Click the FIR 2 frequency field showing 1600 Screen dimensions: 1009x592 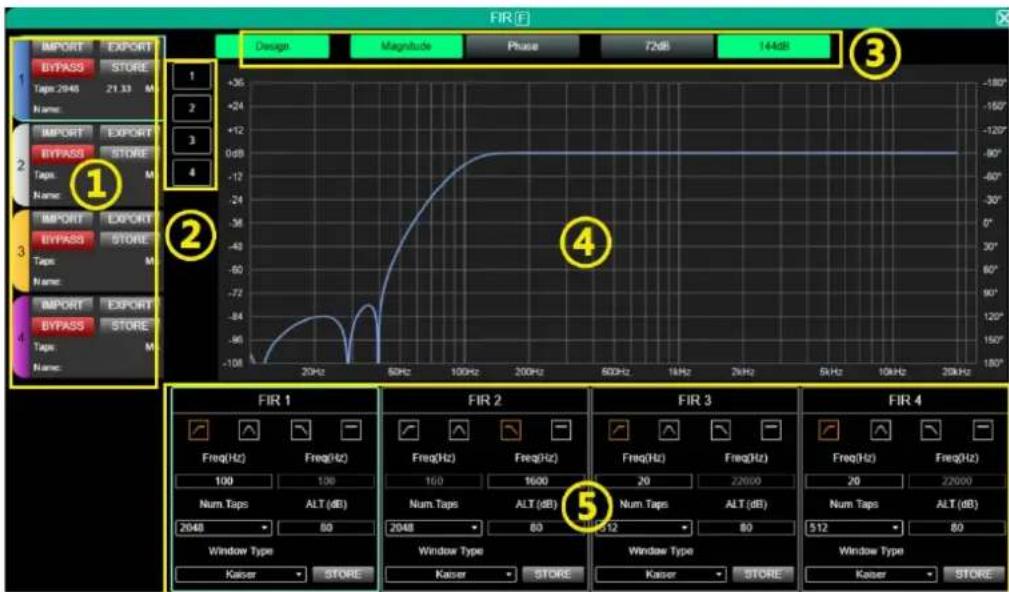(536, 481)
